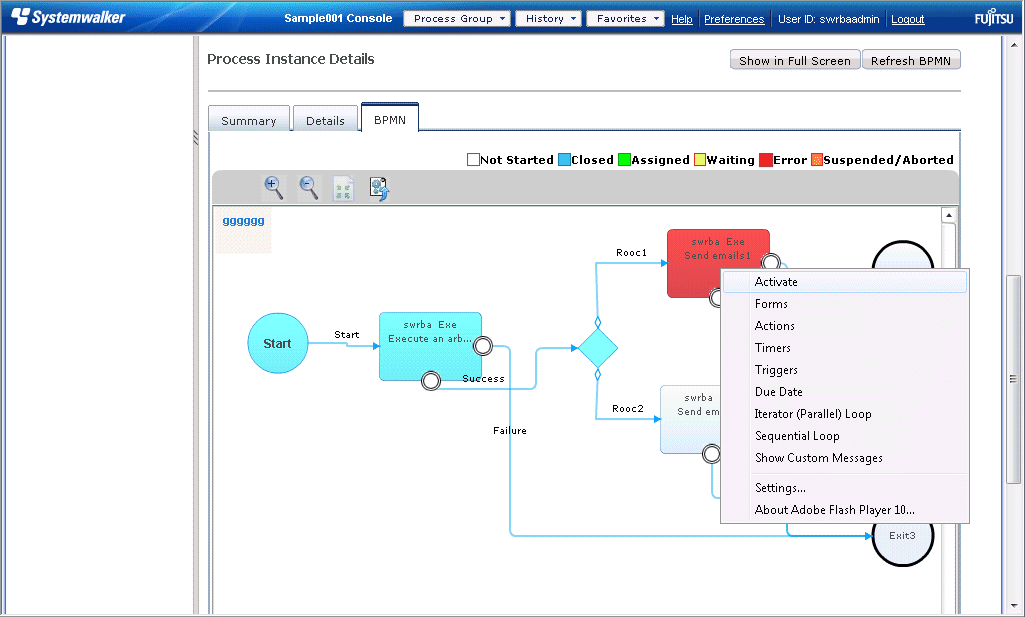The width and height of the screenshot is (1025, 617).
Task: Choose Sequential Loop menu entry
Action: [845, 436]
